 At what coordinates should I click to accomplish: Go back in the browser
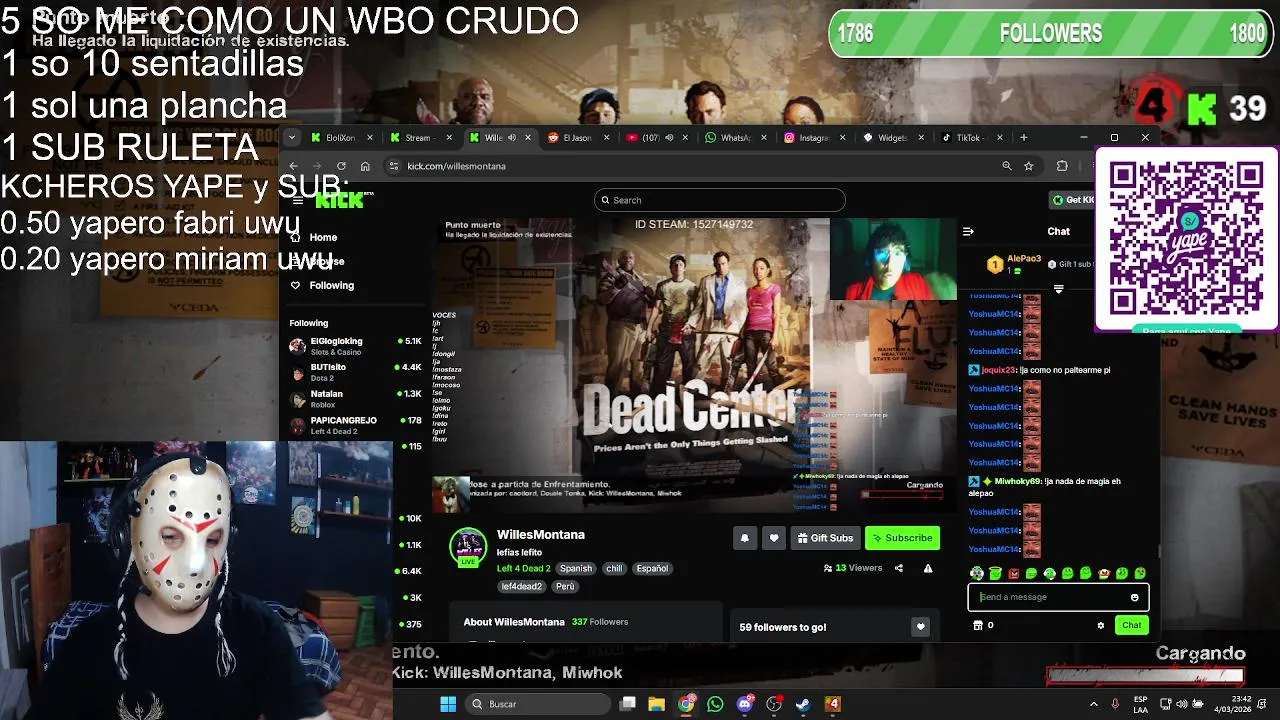pos(293,166)
